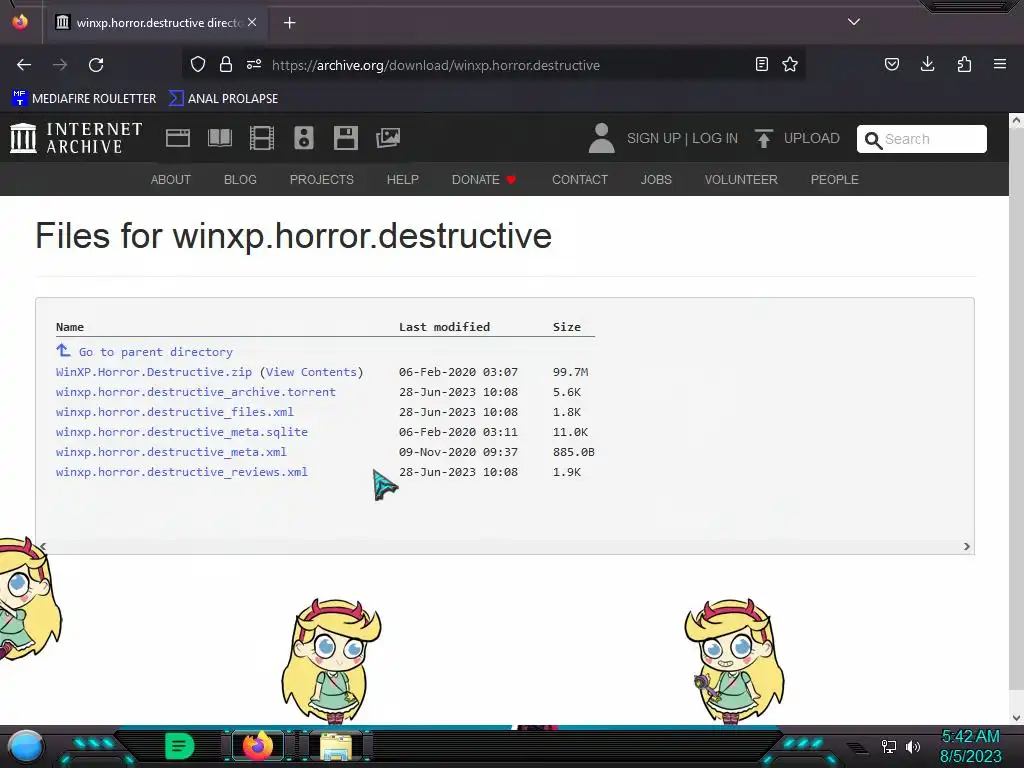Open Firefox downloads panel

click(927, 65)
